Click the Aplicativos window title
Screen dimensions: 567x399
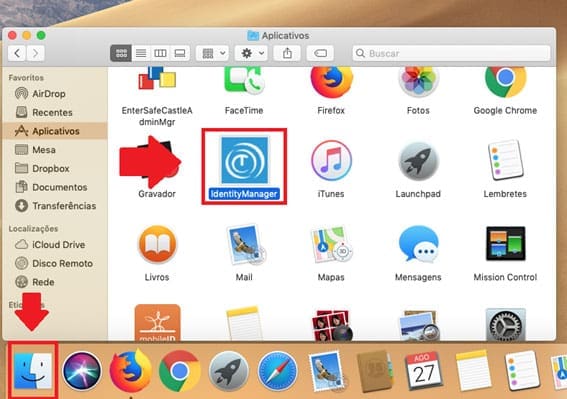285,36
